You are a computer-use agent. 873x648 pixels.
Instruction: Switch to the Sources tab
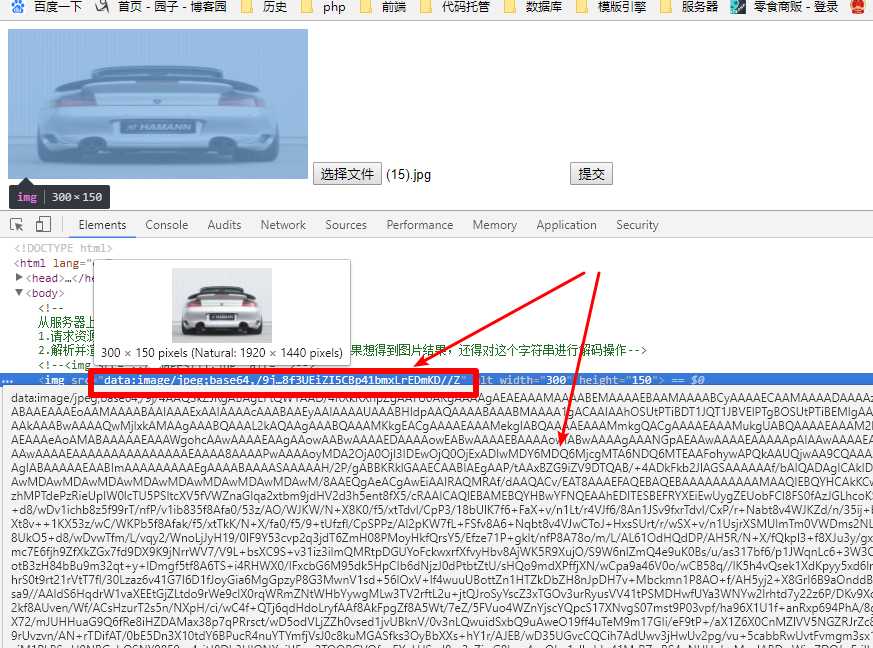(x=346, y=225)
